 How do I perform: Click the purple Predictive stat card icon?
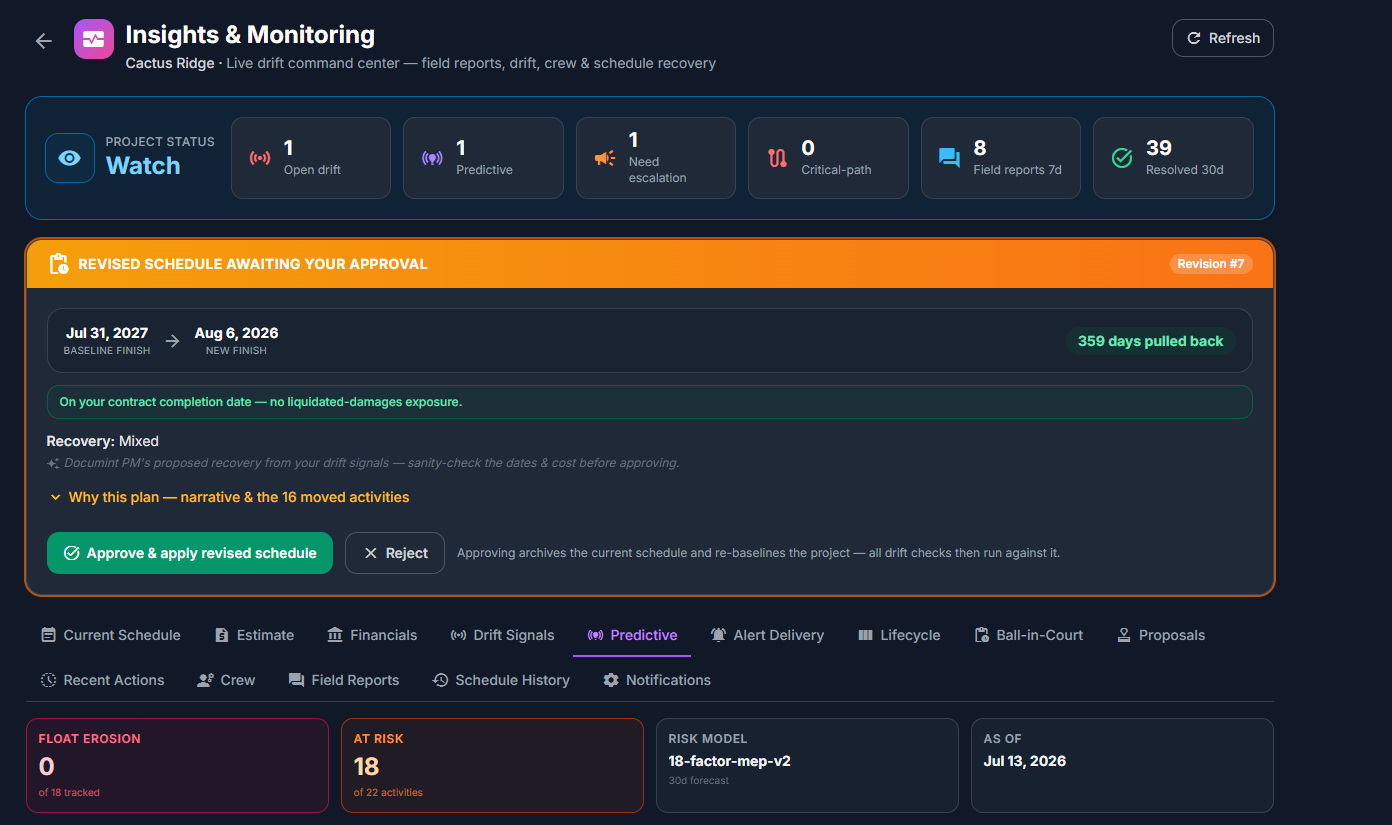click(432, 158)
